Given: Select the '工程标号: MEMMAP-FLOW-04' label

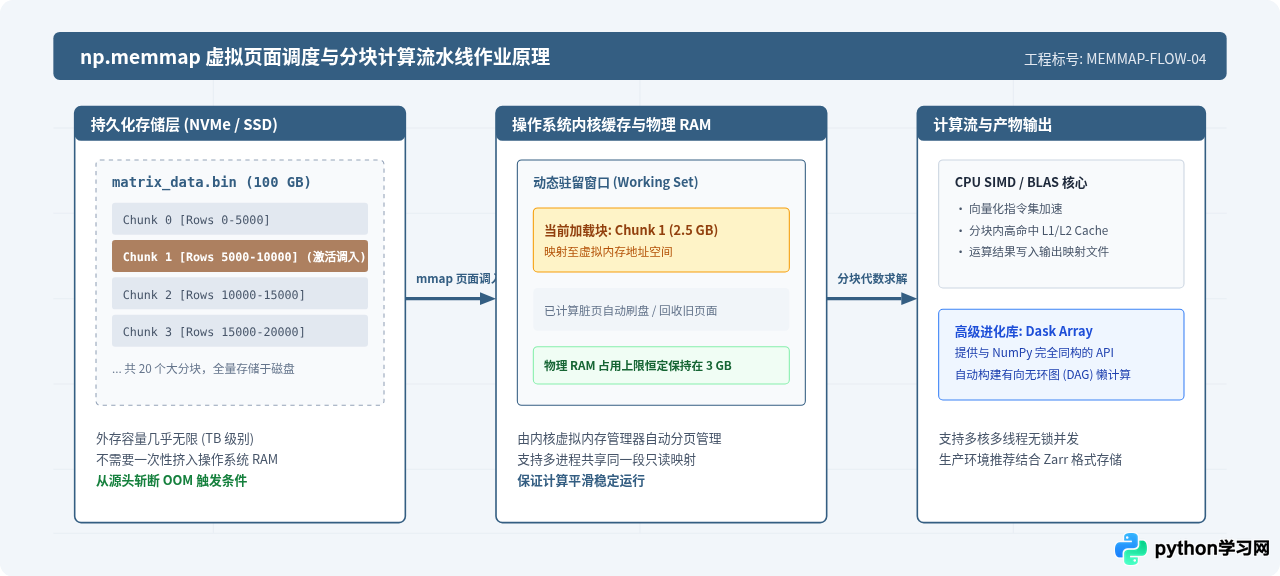Looking at the screenshot, I should 1115,59.
